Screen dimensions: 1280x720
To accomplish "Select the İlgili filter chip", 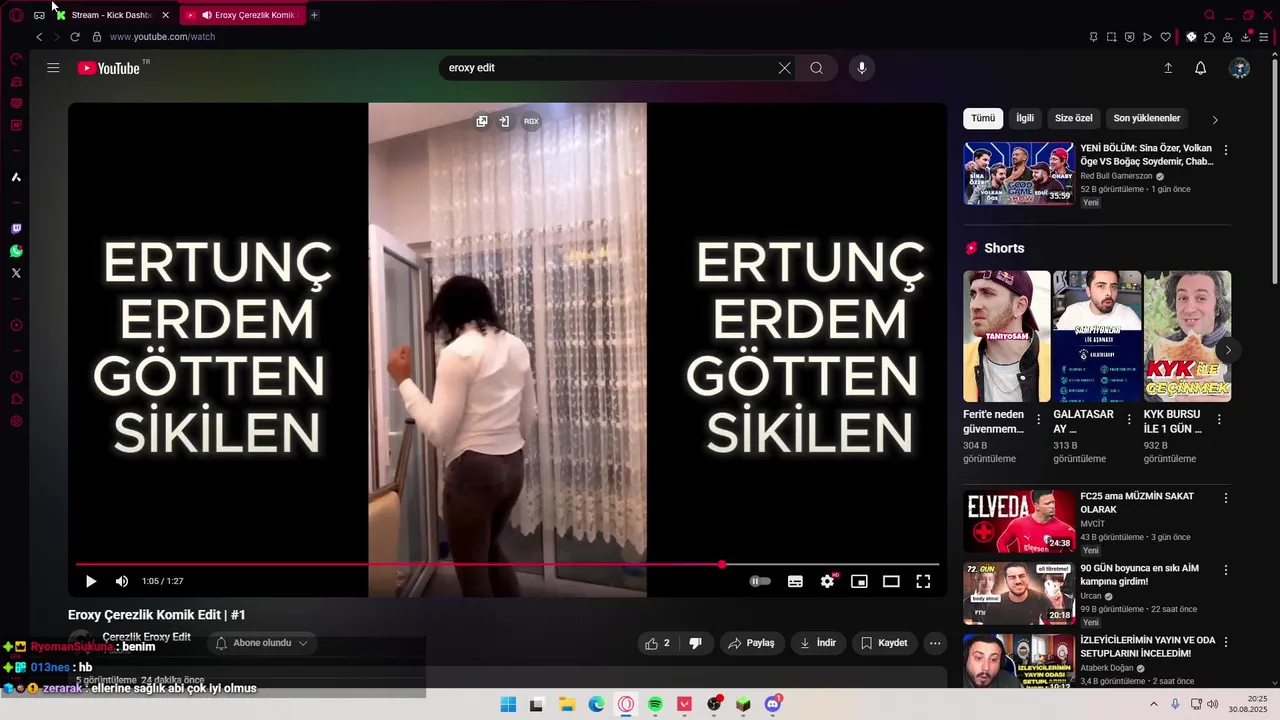I will (x=1025, y=118).
